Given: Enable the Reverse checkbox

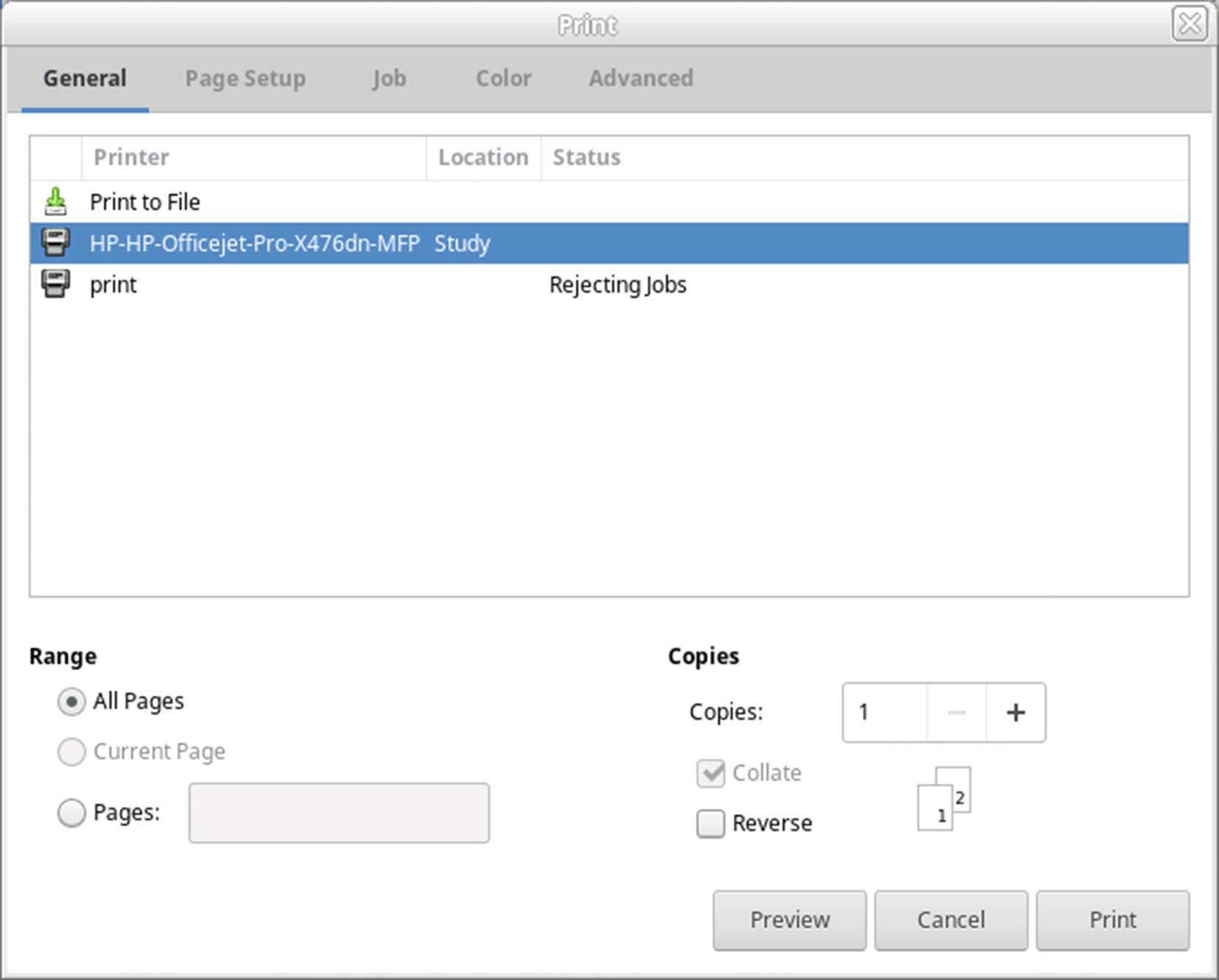Looking at the screenshot, I should [711, 823].
